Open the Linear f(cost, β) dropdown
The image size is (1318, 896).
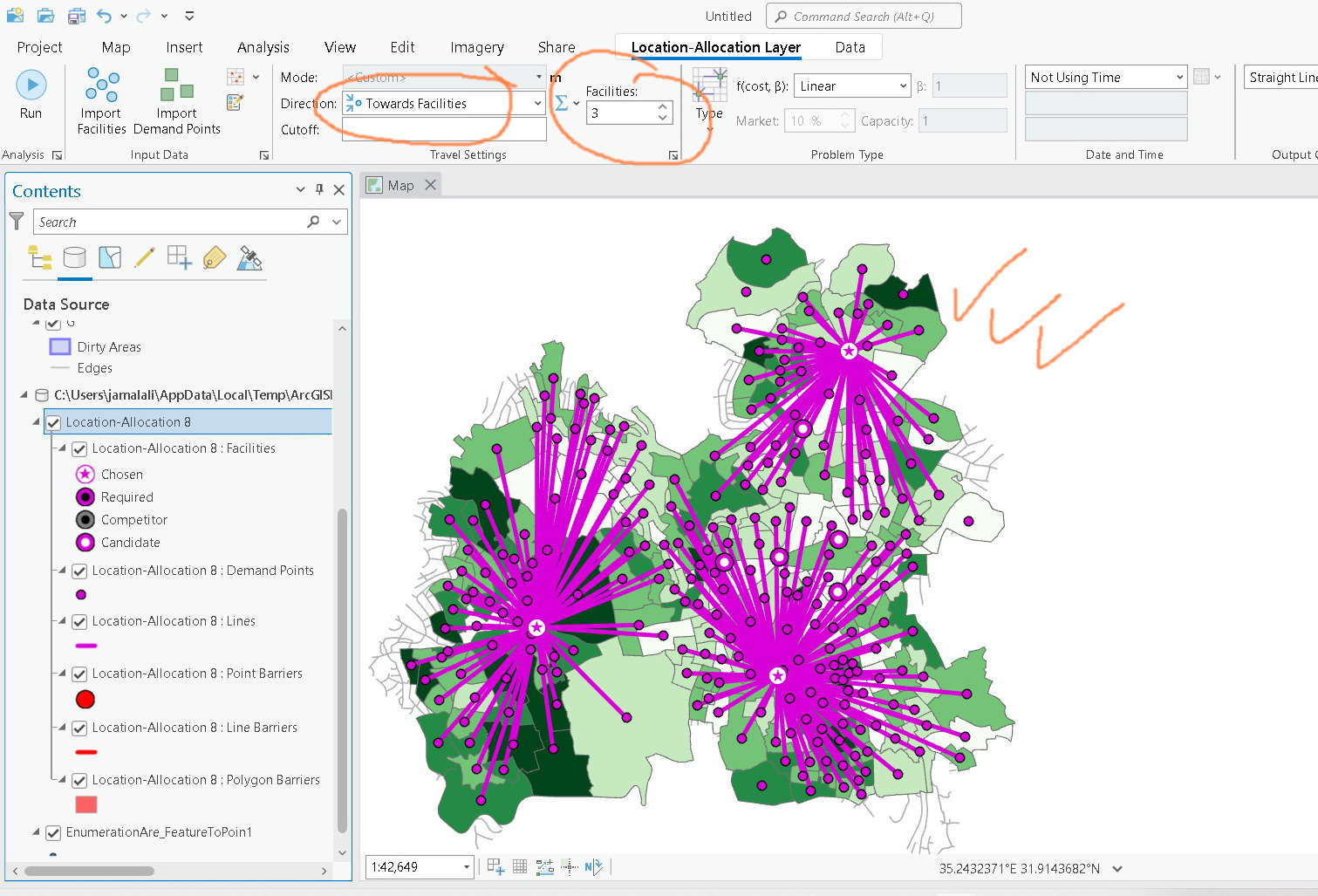click(x=902, y=85)
